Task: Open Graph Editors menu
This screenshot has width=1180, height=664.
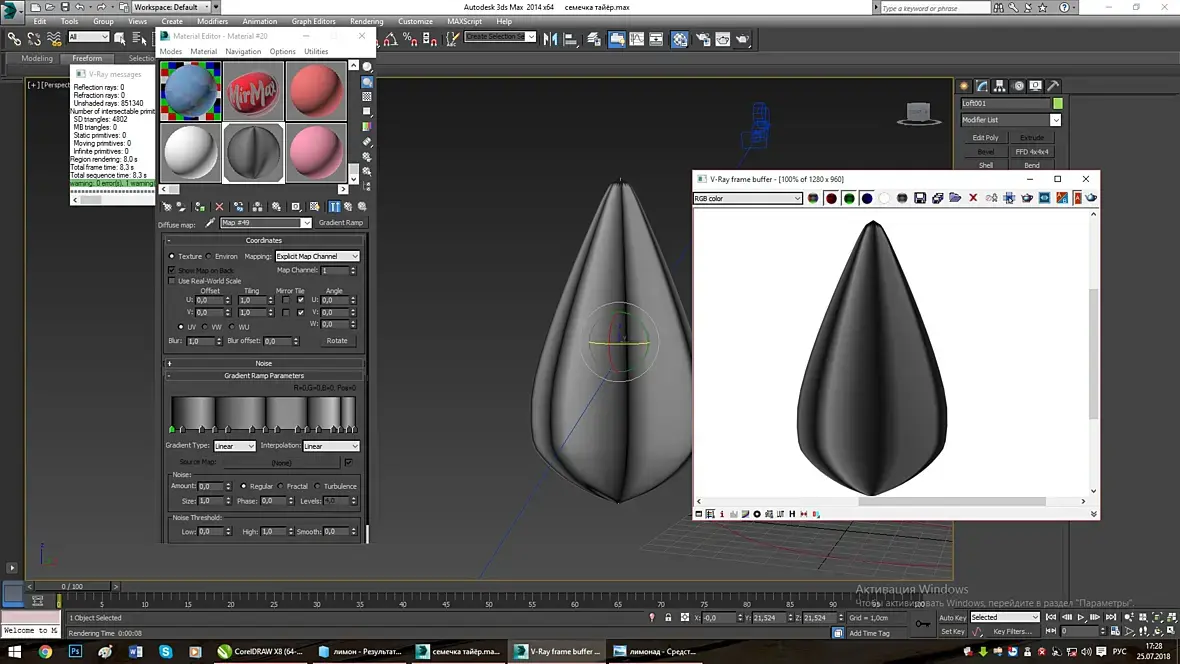Action: tap(313, 21)
